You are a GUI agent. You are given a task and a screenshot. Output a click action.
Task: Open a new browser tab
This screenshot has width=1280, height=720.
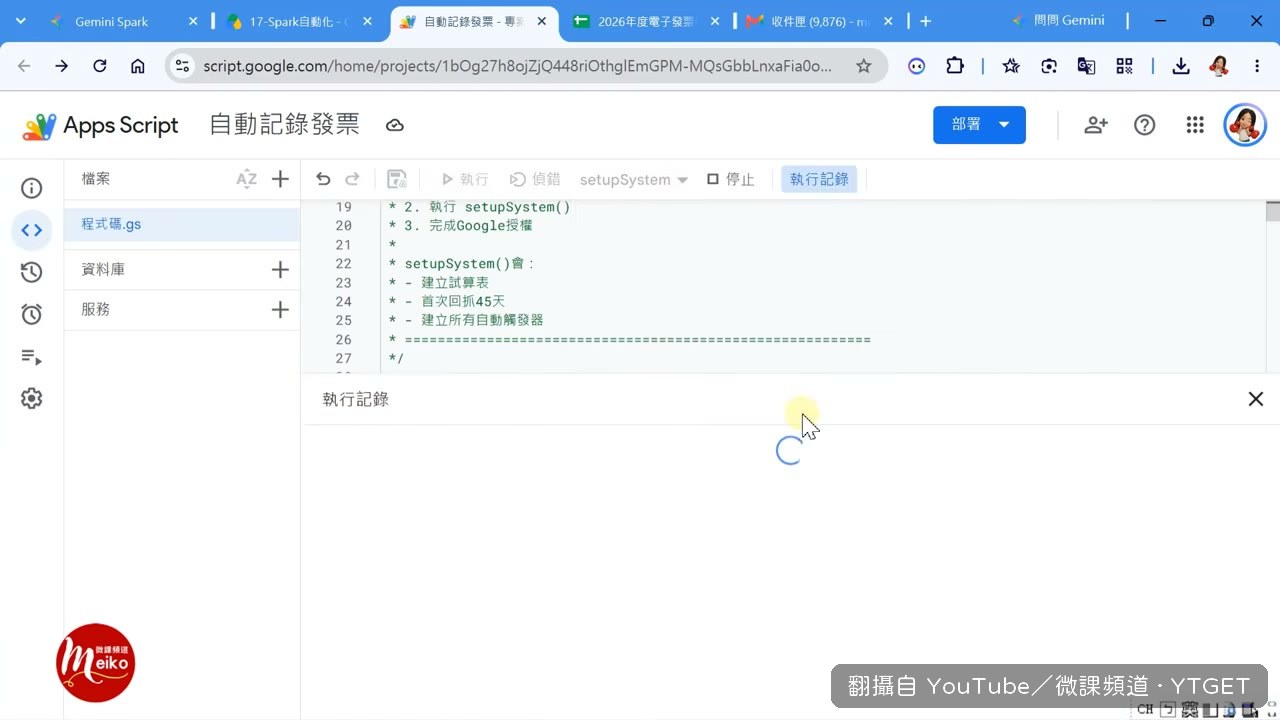click(x=925, y=21)
